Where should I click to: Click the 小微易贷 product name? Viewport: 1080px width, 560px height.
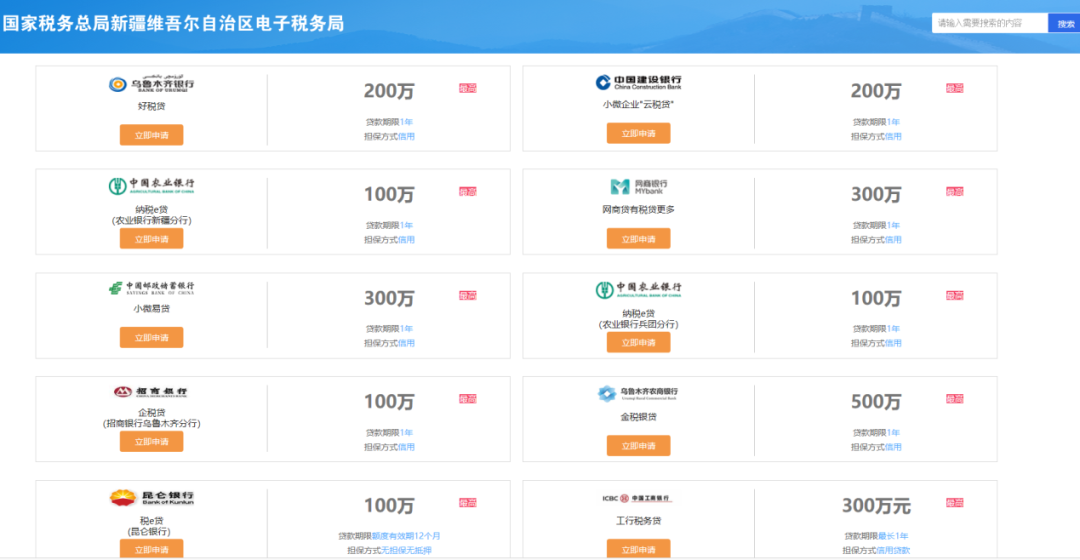click(x=152, y=309)
